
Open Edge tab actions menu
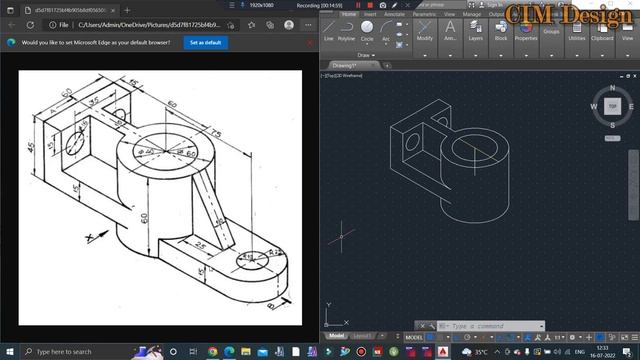tap(10, 10)
